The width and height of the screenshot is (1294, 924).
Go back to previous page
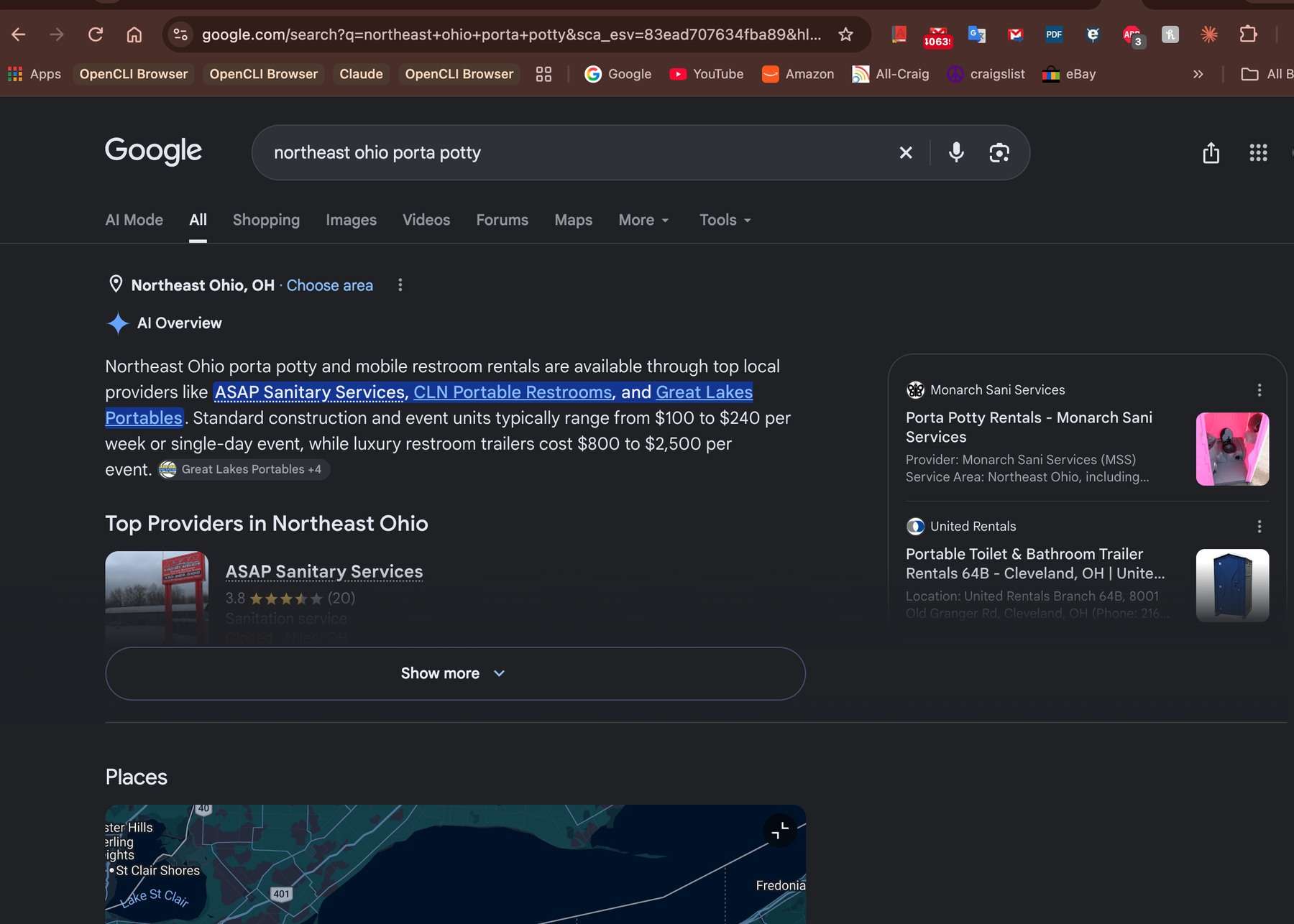[x=19, y=34]
